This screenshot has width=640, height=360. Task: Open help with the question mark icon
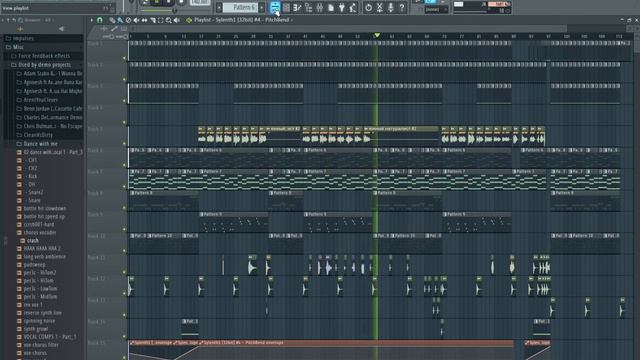coord(402,7)
